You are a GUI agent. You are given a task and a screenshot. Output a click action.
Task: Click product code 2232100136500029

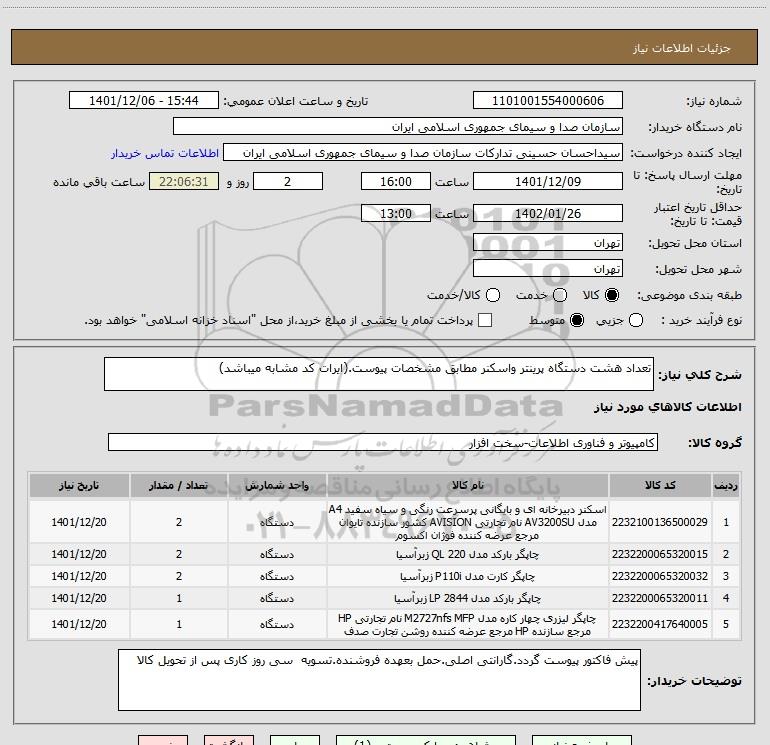point(660,522)
